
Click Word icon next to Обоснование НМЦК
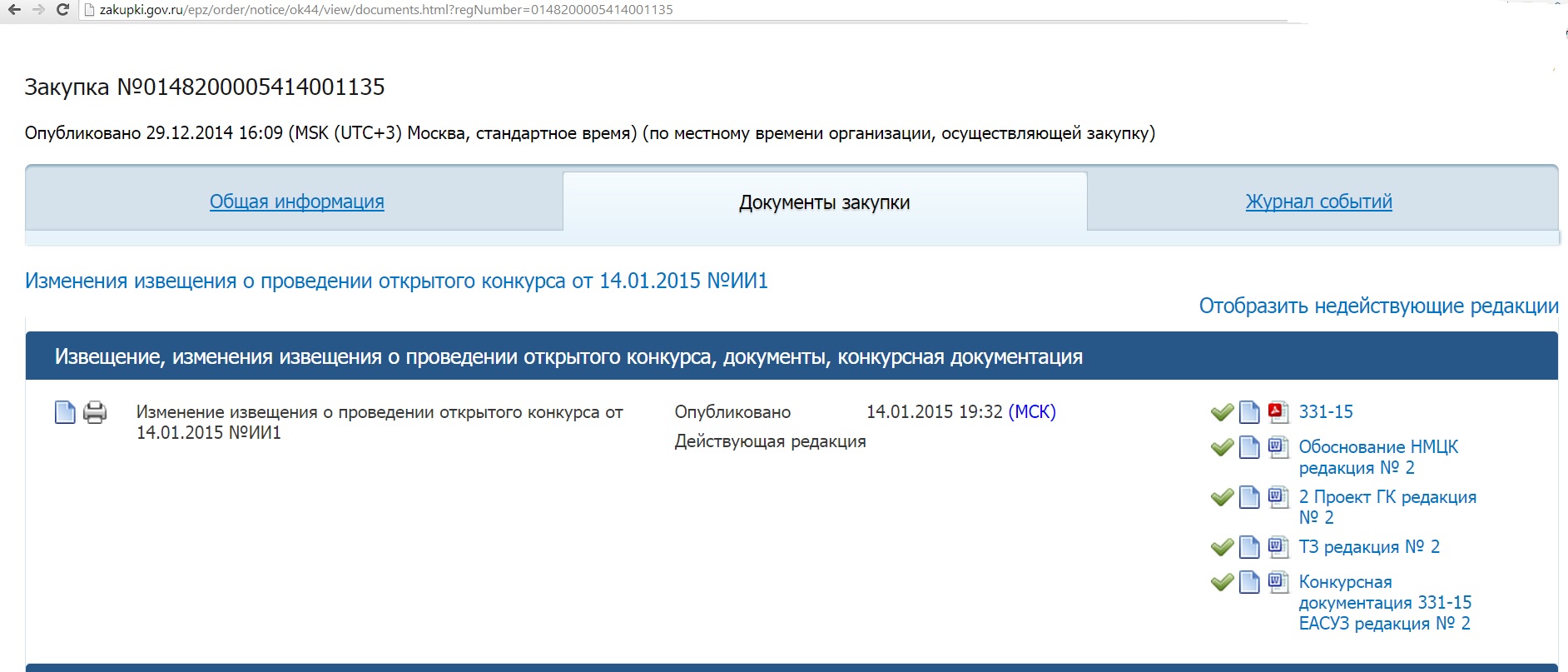pyautogui.click(x=1278, y=447)
